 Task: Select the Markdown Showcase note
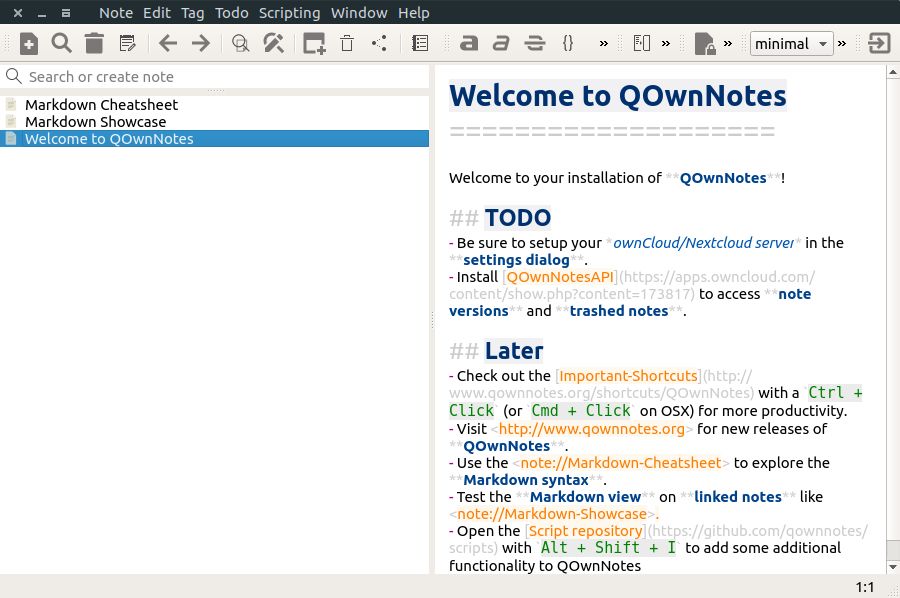(x=215, y=122)
